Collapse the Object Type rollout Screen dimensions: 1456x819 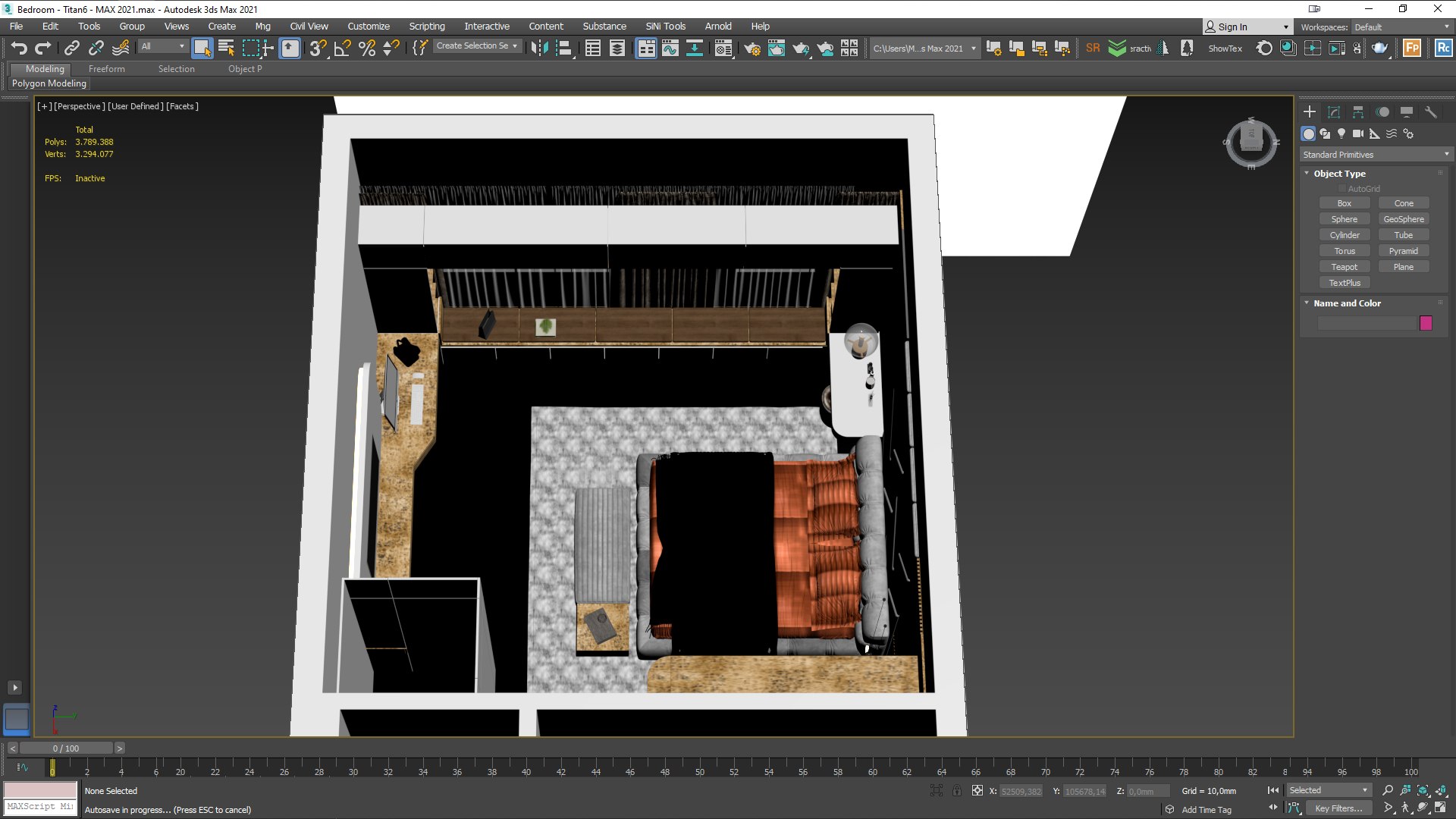click(1338, 174)
